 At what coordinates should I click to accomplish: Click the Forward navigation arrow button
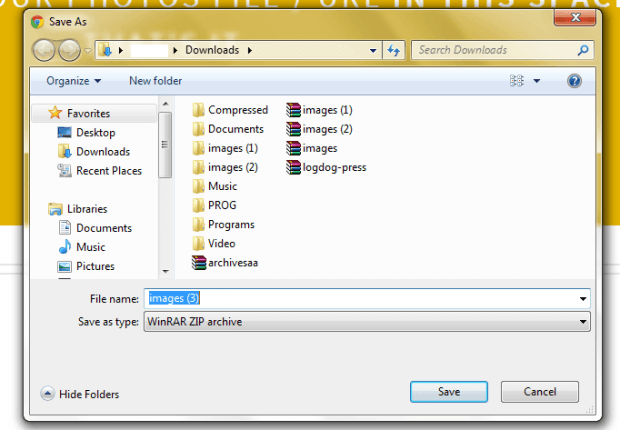70,50
